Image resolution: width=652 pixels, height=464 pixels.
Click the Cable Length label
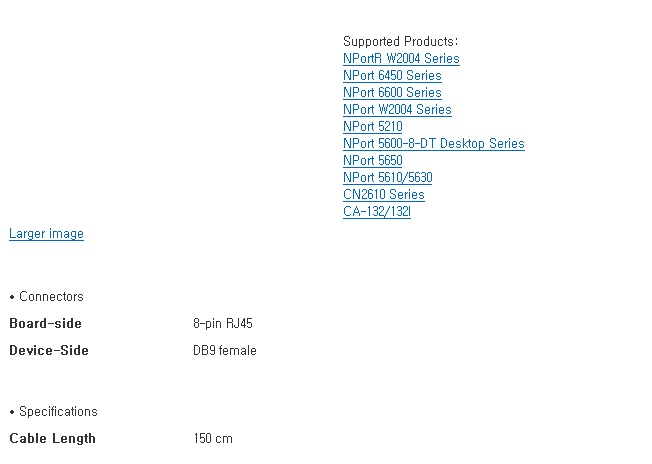tap(52, 439)
